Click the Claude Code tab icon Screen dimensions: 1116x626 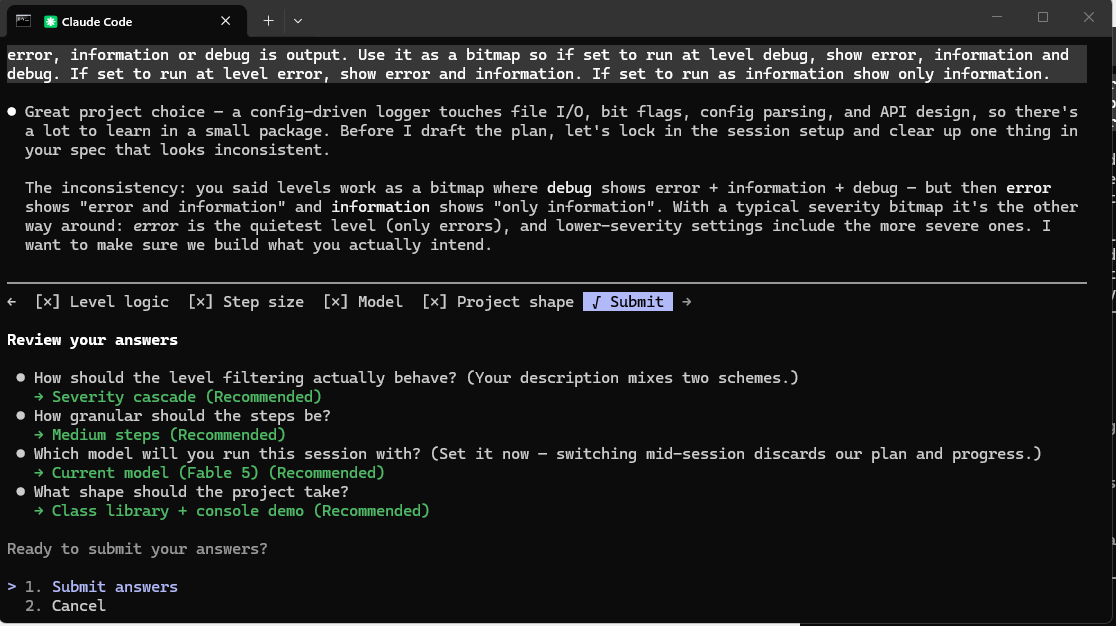51,21
